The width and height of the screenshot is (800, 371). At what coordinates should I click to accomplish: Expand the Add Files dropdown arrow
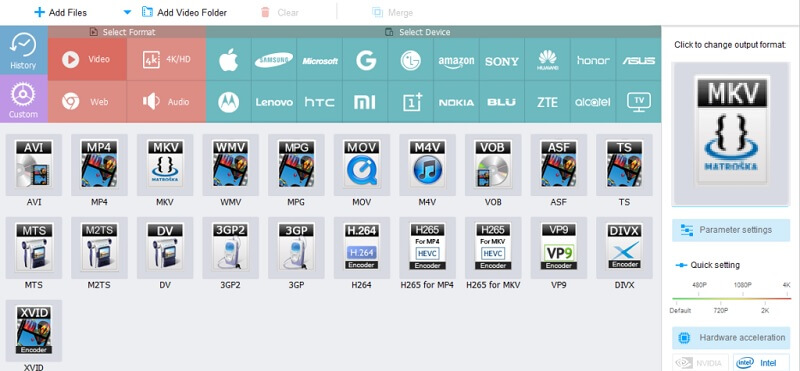pos(127,12)
